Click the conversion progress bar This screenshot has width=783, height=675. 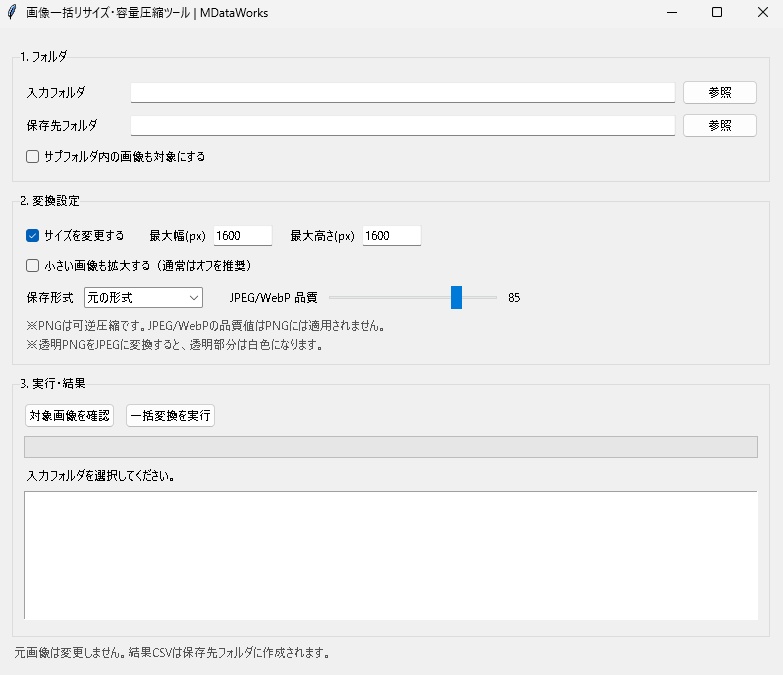(x=391, y=447)
